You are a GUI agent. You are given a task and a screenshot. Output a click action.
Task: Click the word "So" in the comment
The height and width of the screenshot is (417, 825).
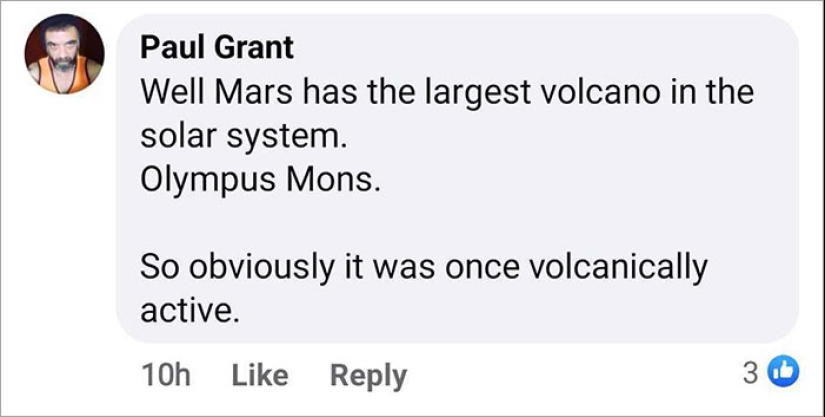[x=155, y=268]
